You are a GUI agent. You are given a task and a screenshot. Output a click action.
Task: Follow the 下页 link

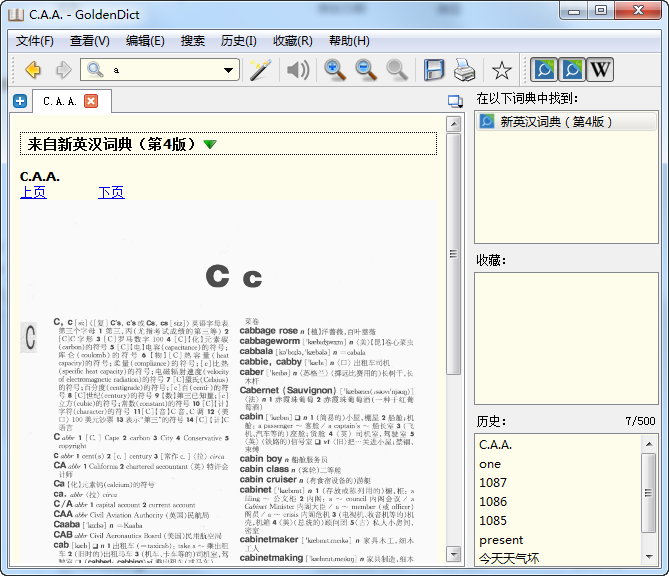point(111,192)
